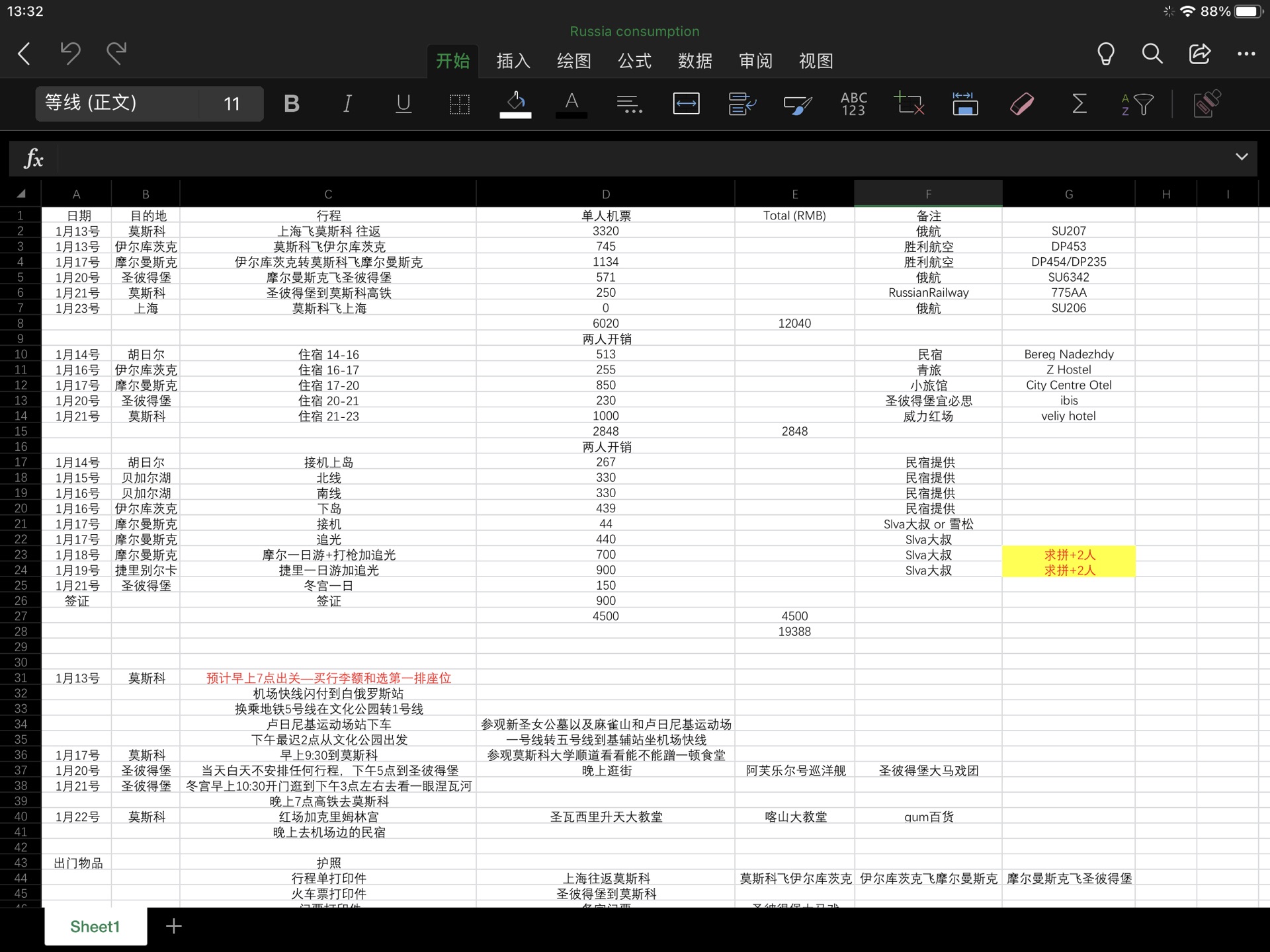The image size is (1270, 952).
Task: Open the cell borders tool
Action: click(459, 104)
